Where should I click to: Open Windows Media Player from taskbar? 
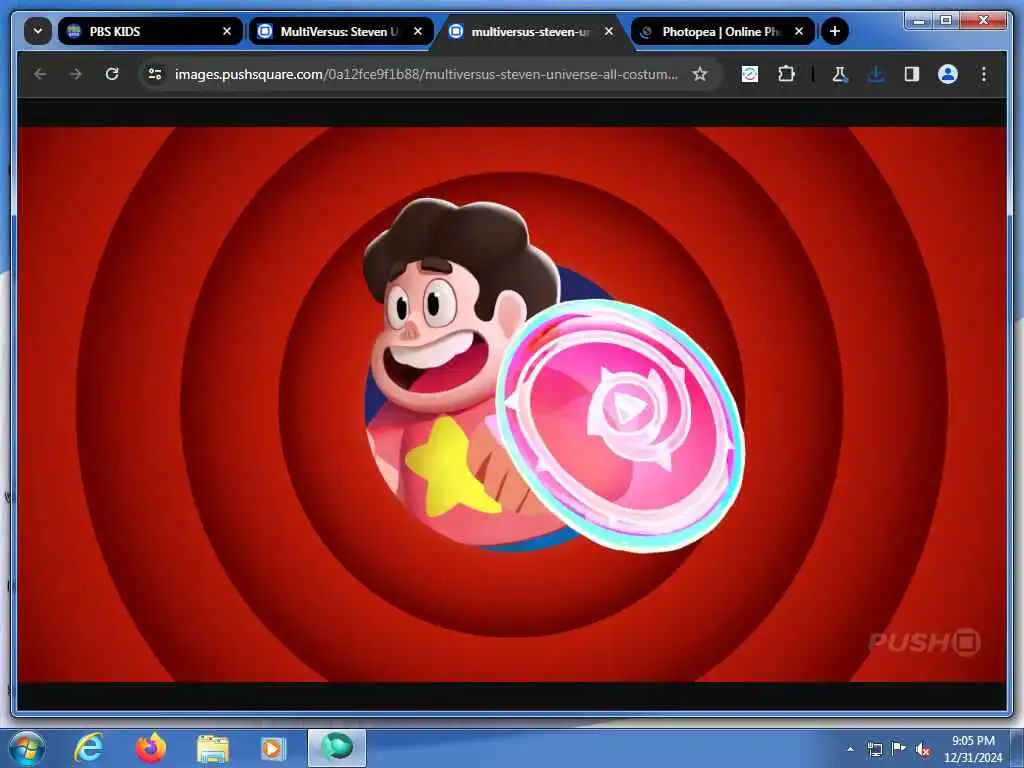[273, 749]
